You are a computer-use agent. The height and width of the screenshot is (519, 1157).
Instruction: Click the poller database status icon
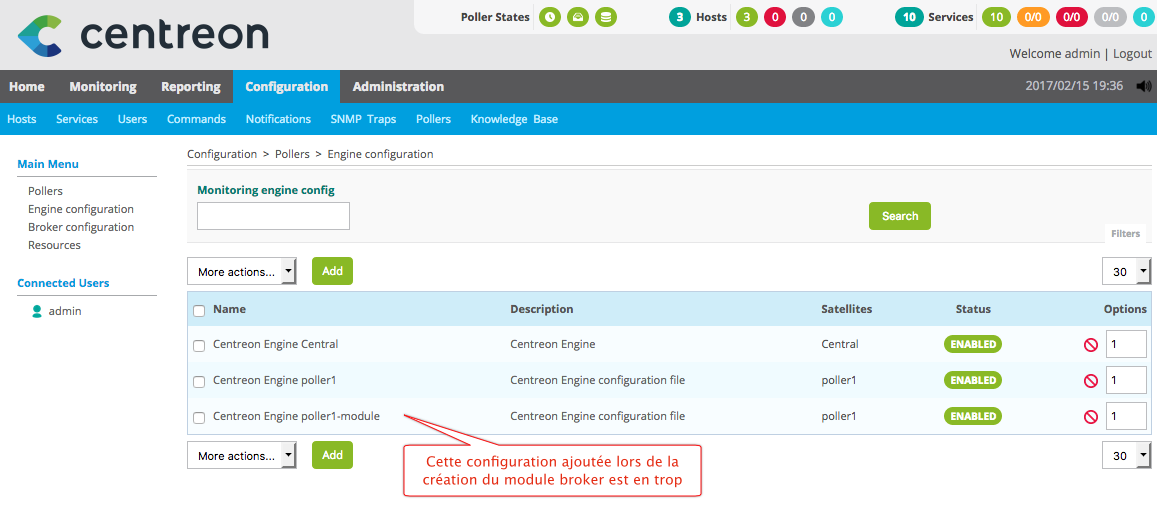tap(606, 17)
